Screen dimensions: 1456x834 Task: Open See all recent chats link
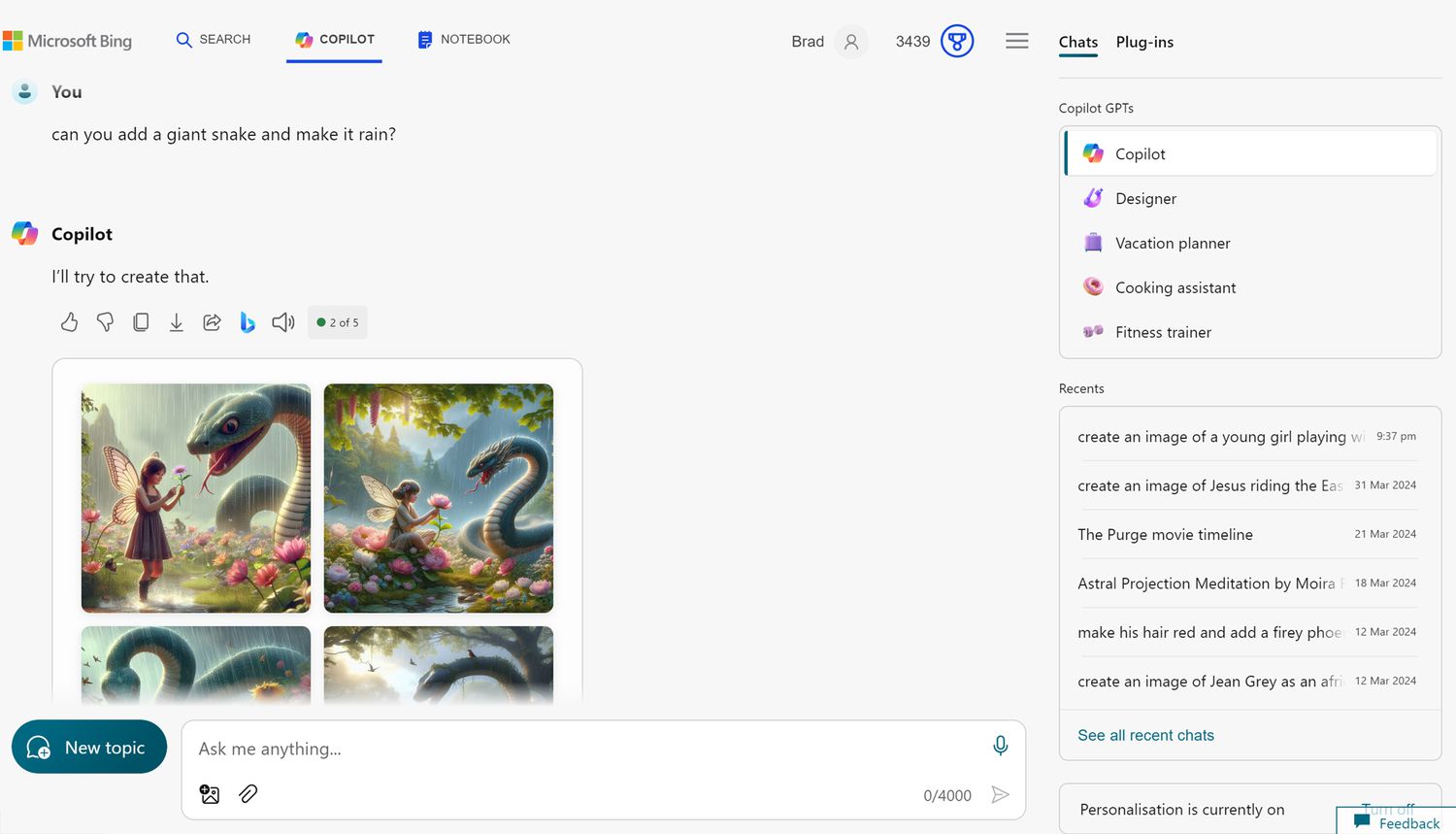[x=1145, y=735]
